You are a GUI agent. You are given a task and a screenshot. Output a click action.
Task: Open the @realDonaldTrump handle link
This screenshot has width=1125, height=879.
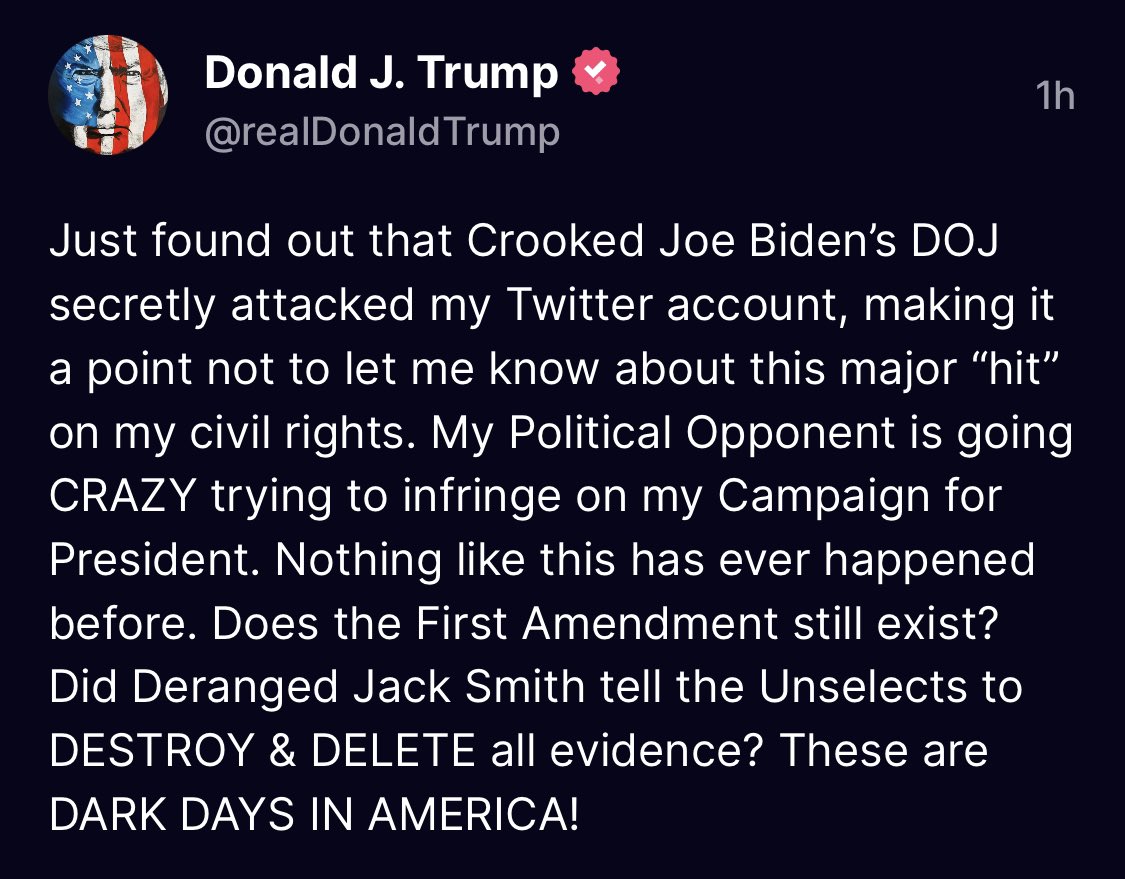point(382,132)
